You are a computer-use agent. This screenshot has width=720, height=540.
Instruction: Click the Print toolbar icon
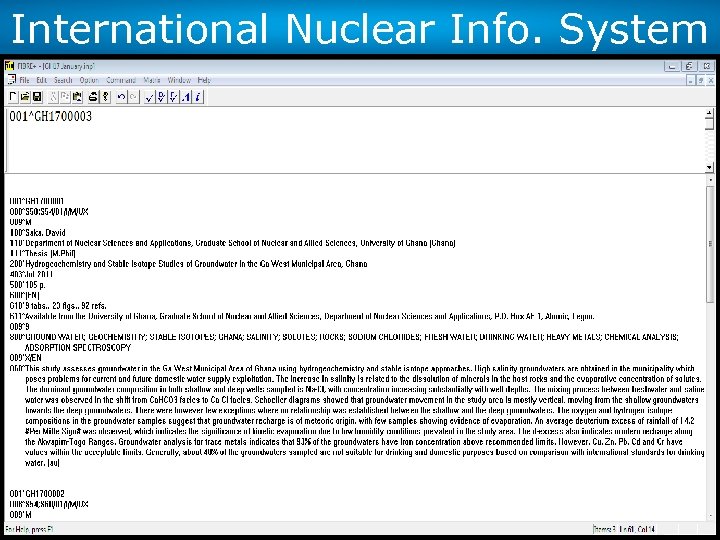tap(93, 97)
